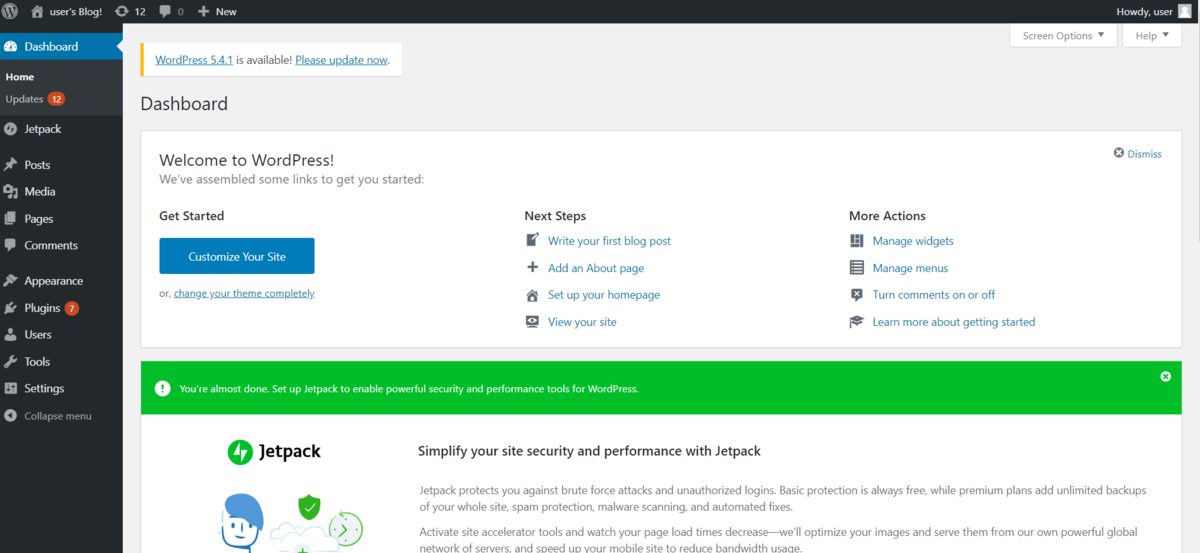Open the Dashboard menu item
Screen dimensions: 1200x553
tap(61, 46)
